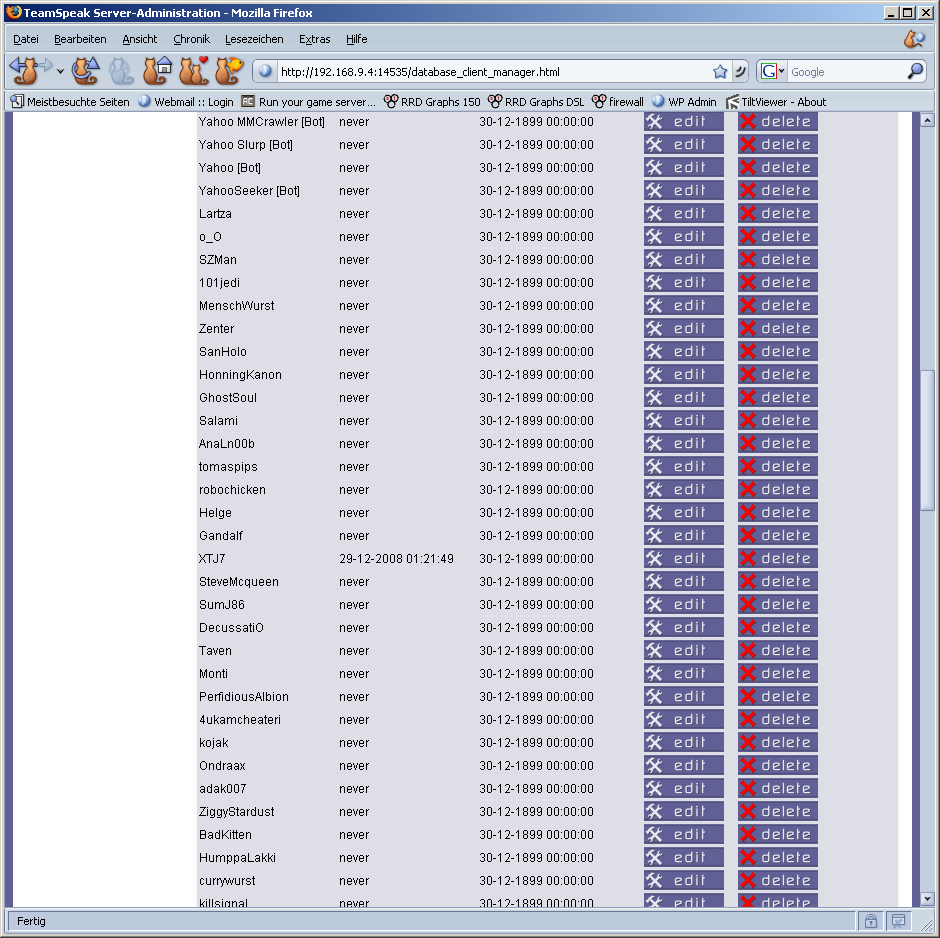Delete the o_O client entry

click(778, 237)
